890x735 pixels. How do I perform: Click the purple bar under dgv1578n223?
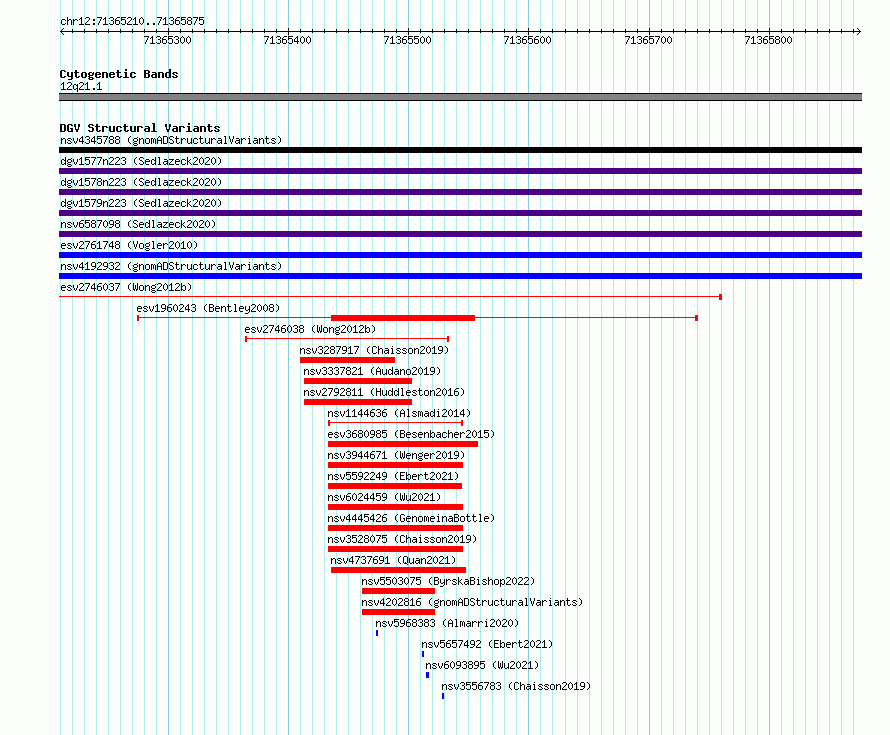click(x=460, y=192)
